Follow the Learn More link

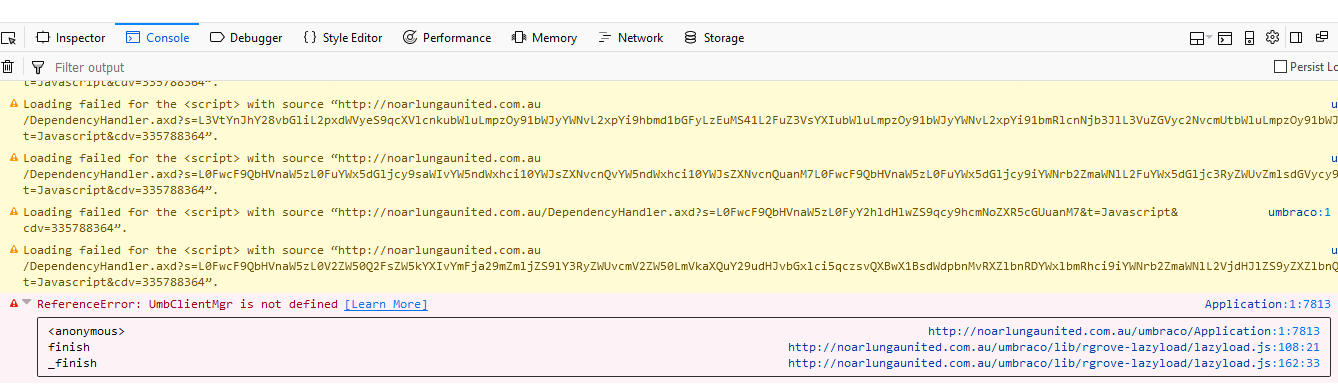[x=386, y=304]
